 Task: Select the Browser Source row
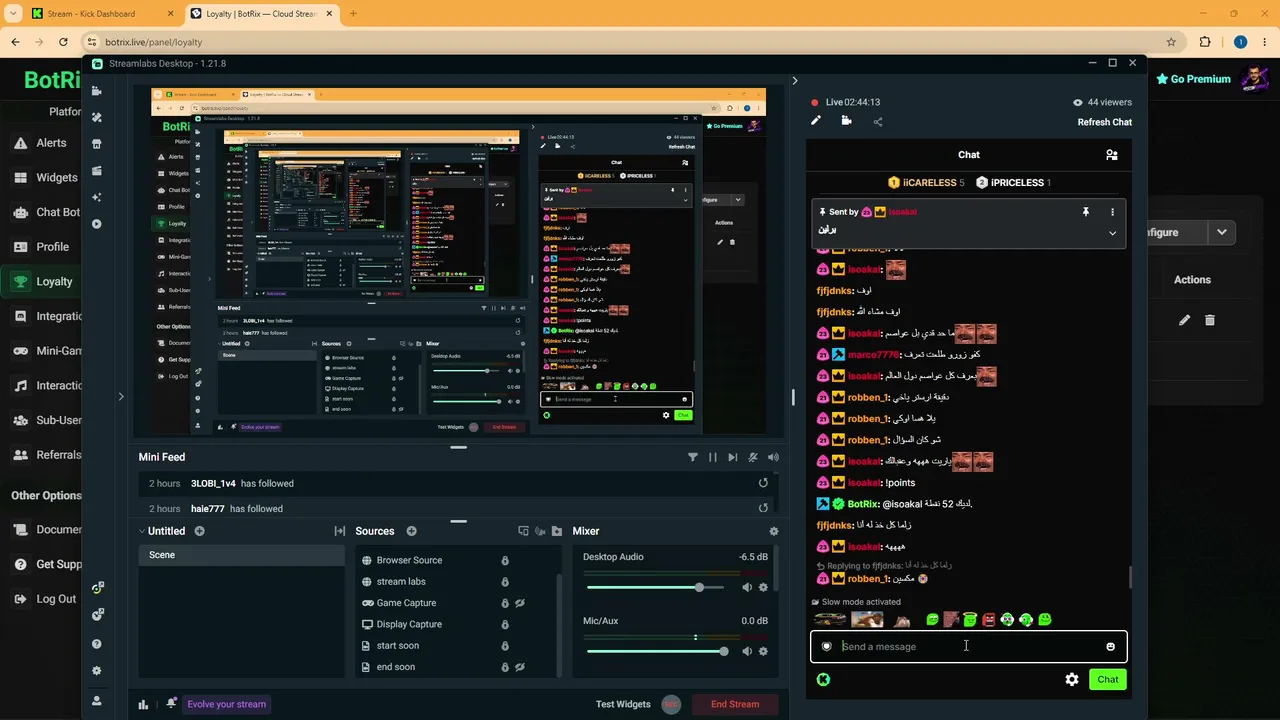456,560
